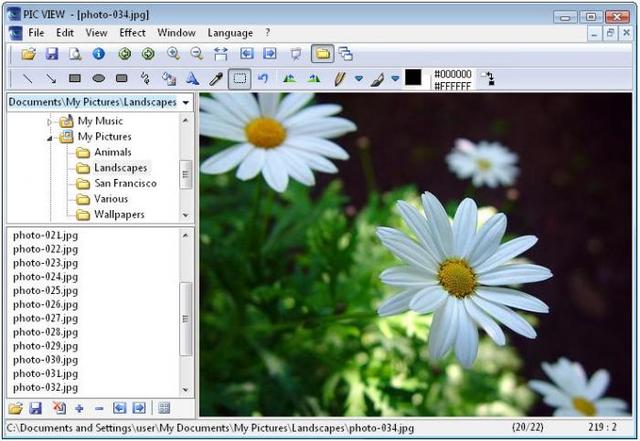The height and width of the screenshot is (441, 640).
Task: Expand the My Music tree node
Action: pyautogui.click(x=49, y=122)
